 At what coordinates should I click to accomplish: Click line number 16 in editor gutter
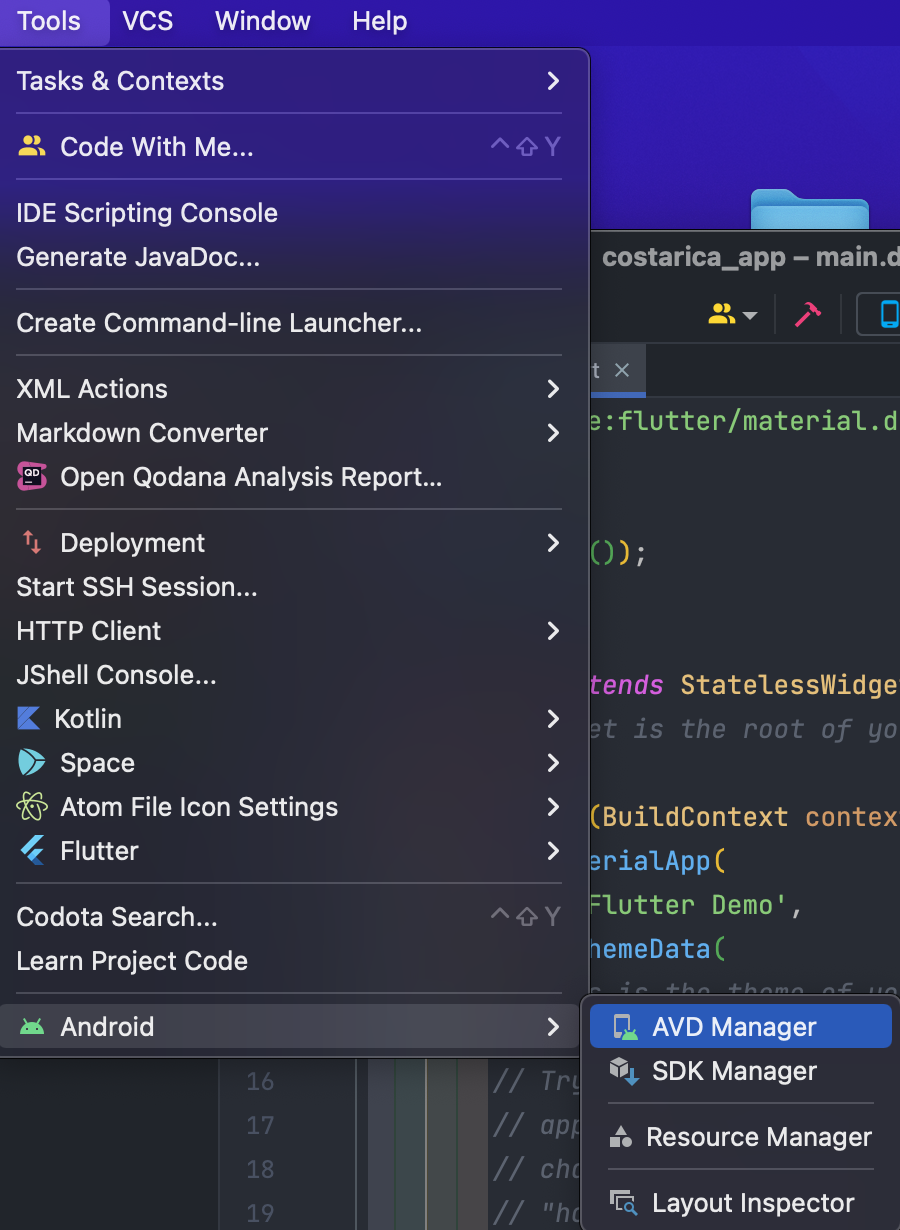pos(260,1082)
